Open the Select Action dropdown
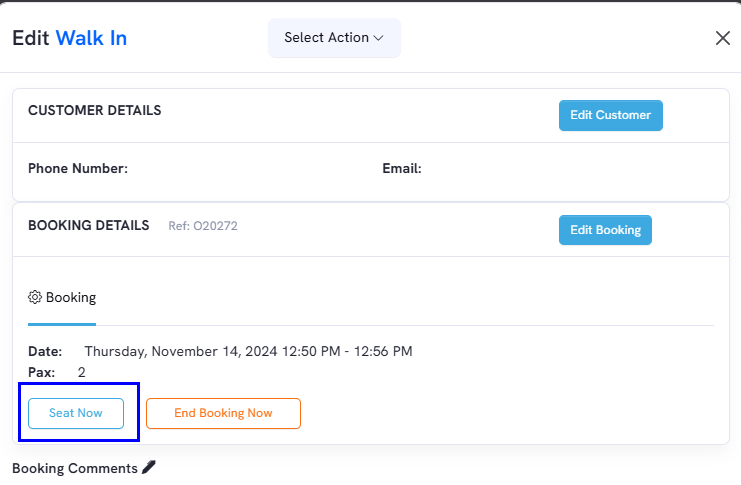The image size is (741, 485). [334, 38]
